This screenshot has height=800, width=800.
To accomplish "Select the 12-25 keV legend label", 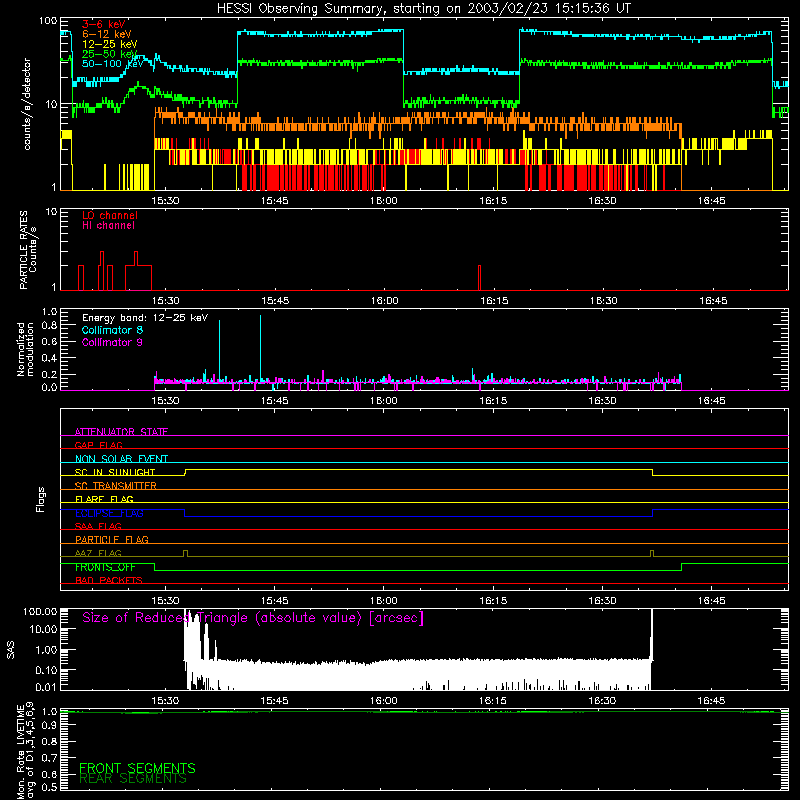I will pos(109,44).
